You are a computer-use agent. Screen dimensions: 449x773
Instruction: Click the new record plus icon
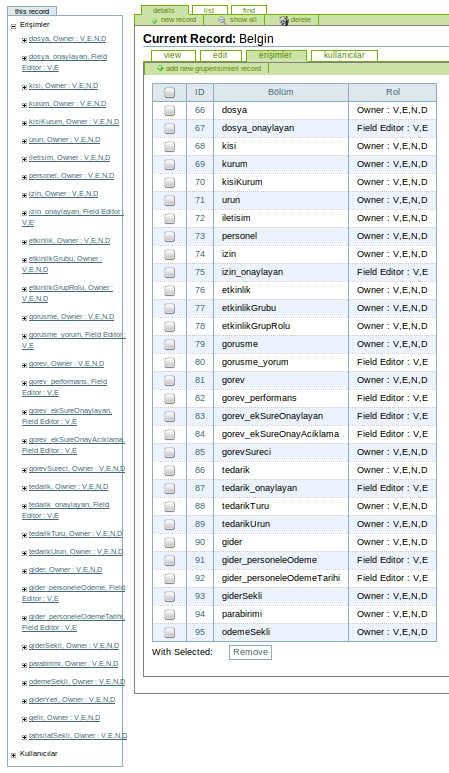point(154,21)
